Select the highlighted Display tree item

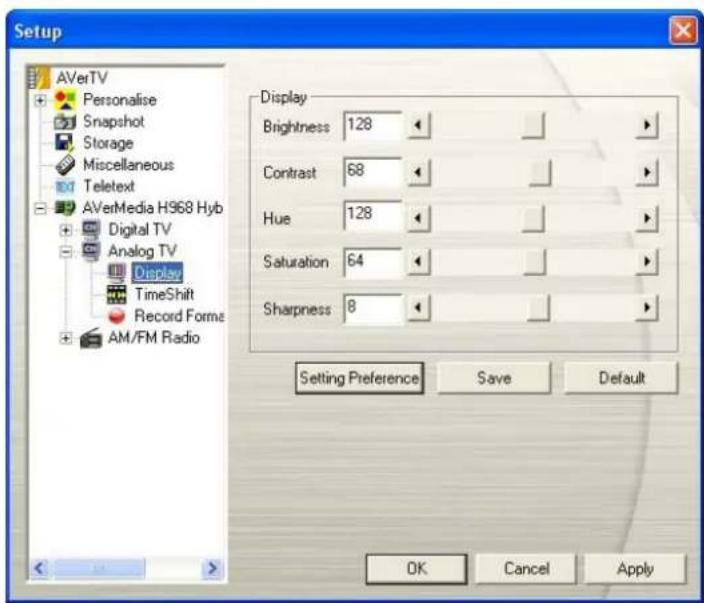point(157,273)
